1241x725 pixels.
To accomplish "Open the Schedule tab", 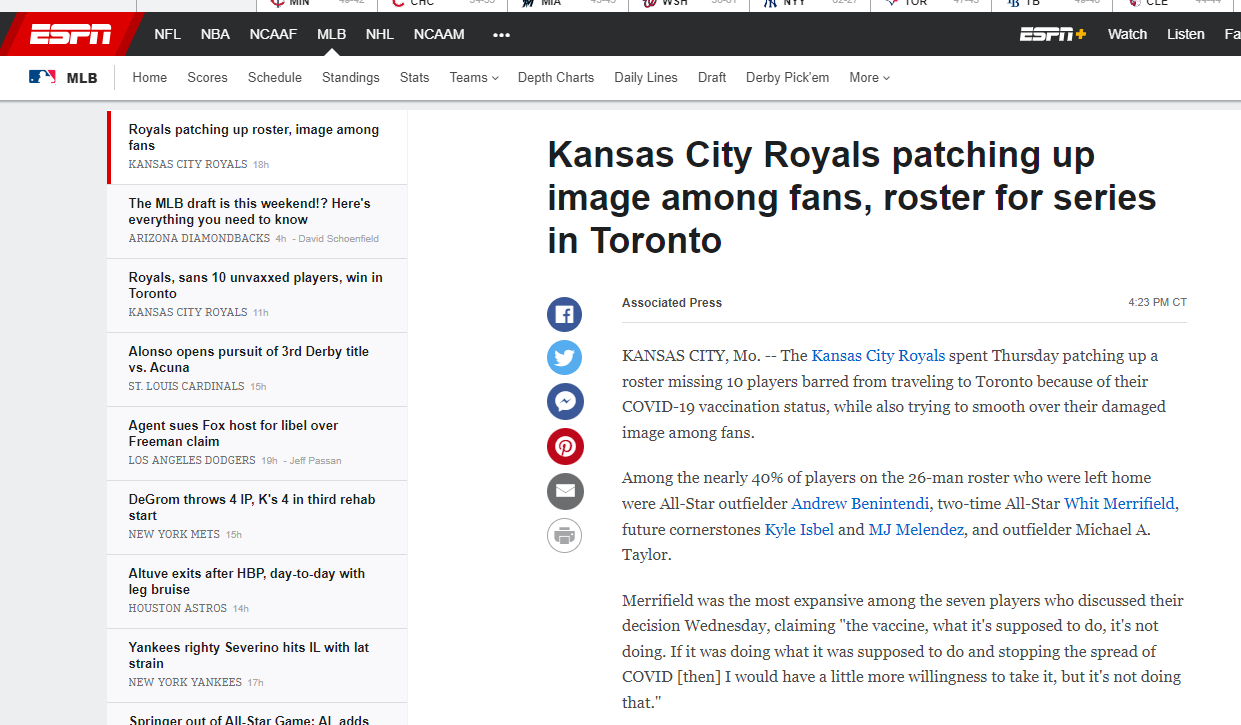I will pyautogui.click(x=275, y=78).
